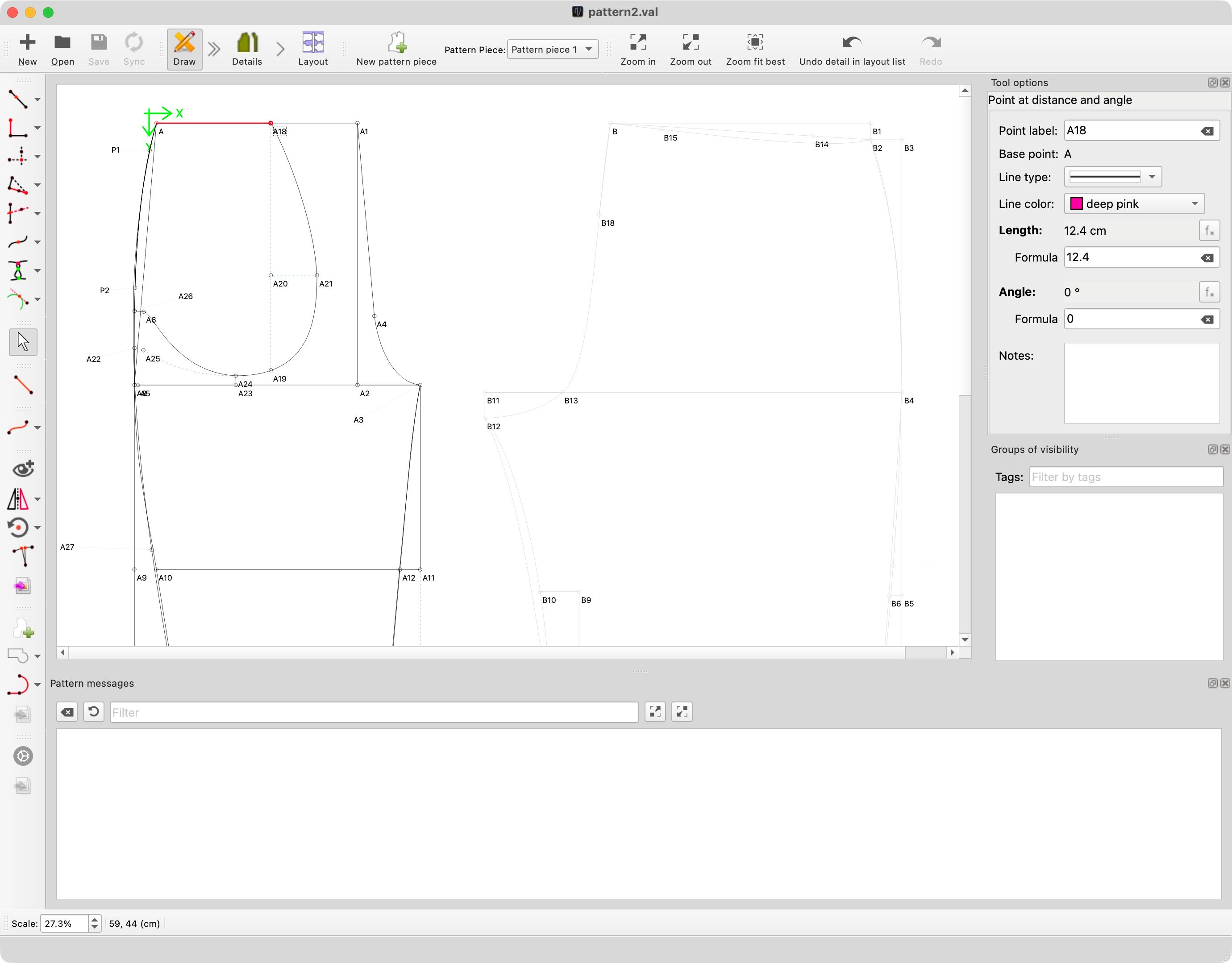
Task: Select the red spline curve tool
Action: pos(18,428)
